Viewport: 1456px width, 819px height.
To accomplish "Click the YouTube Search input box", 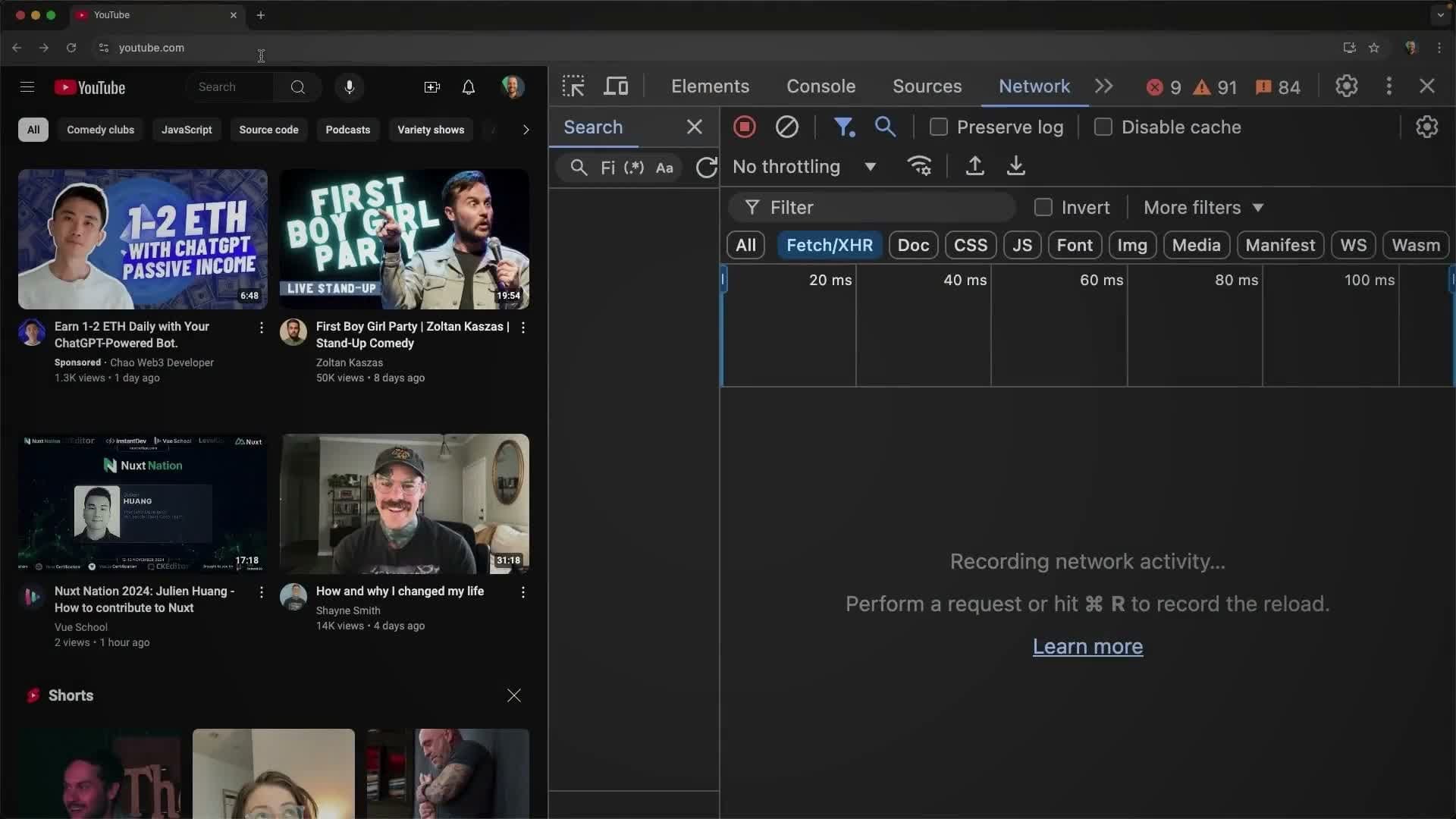I will (x=231, y=87).
